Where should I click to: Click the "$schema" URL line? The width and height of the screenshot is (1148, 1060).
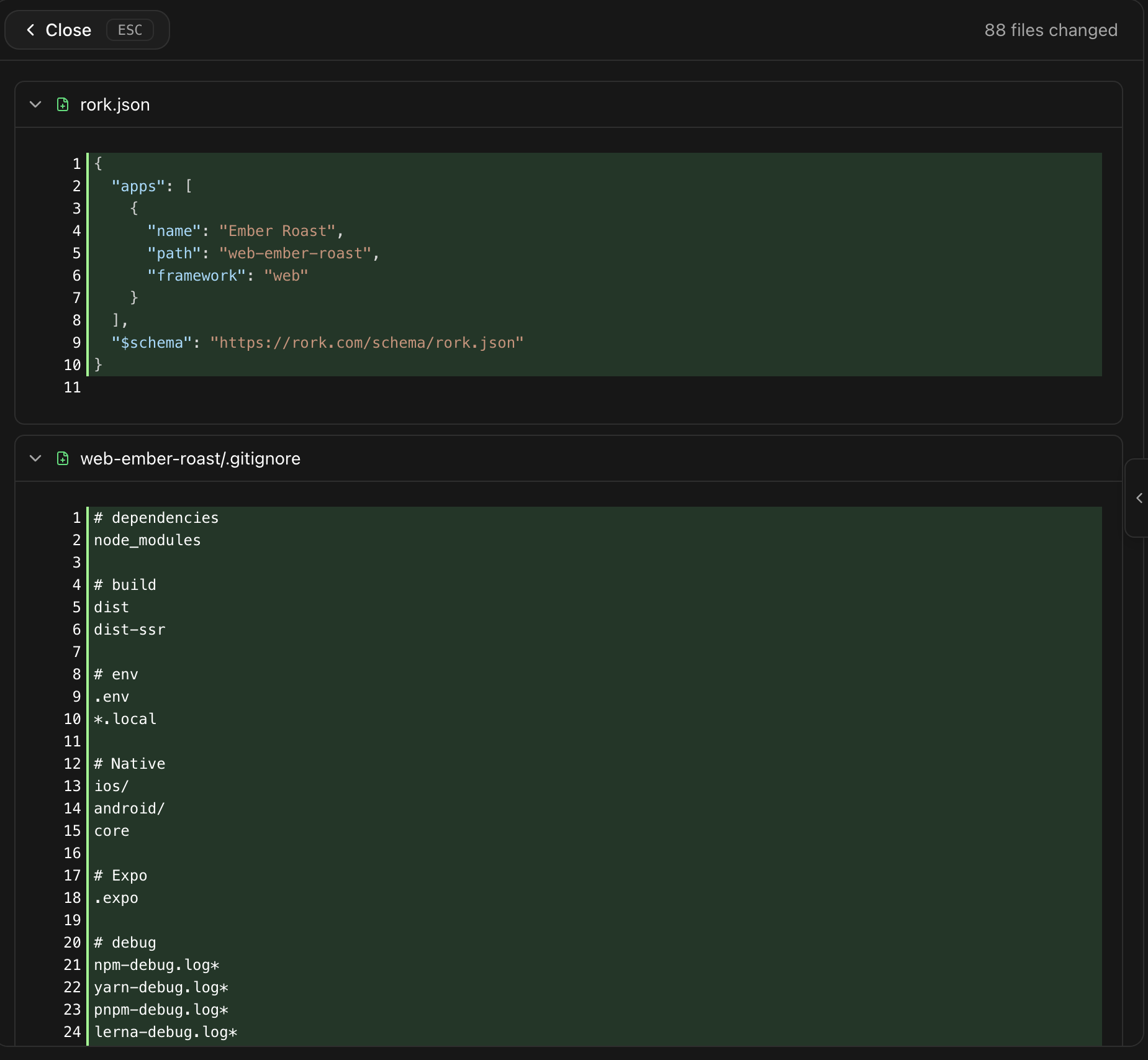pos(595,343)
